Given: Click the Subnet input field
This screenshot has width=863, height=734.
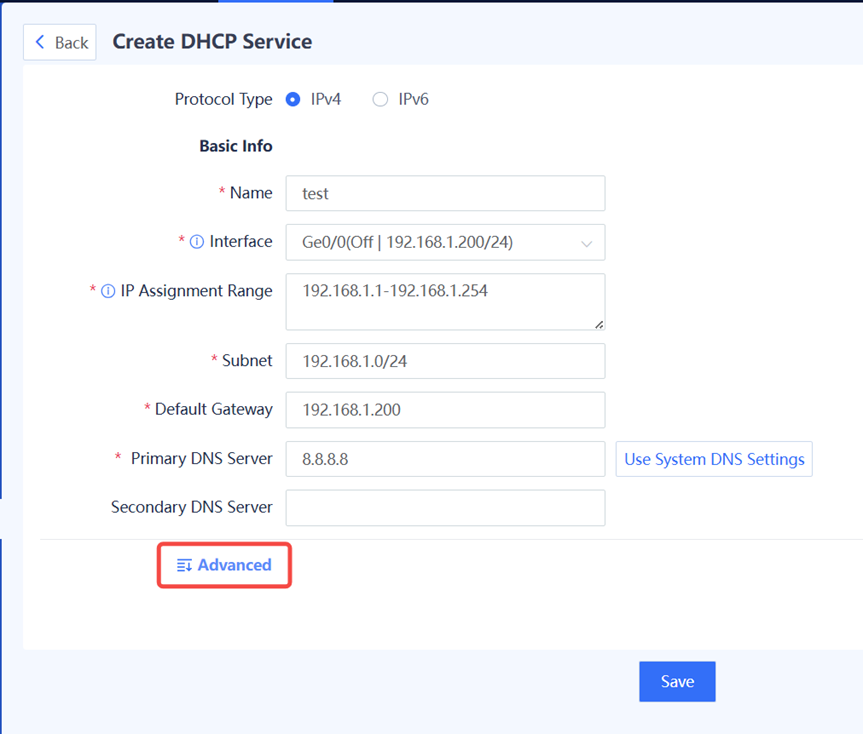Looking at the screenshot, I should coord(445,361).
